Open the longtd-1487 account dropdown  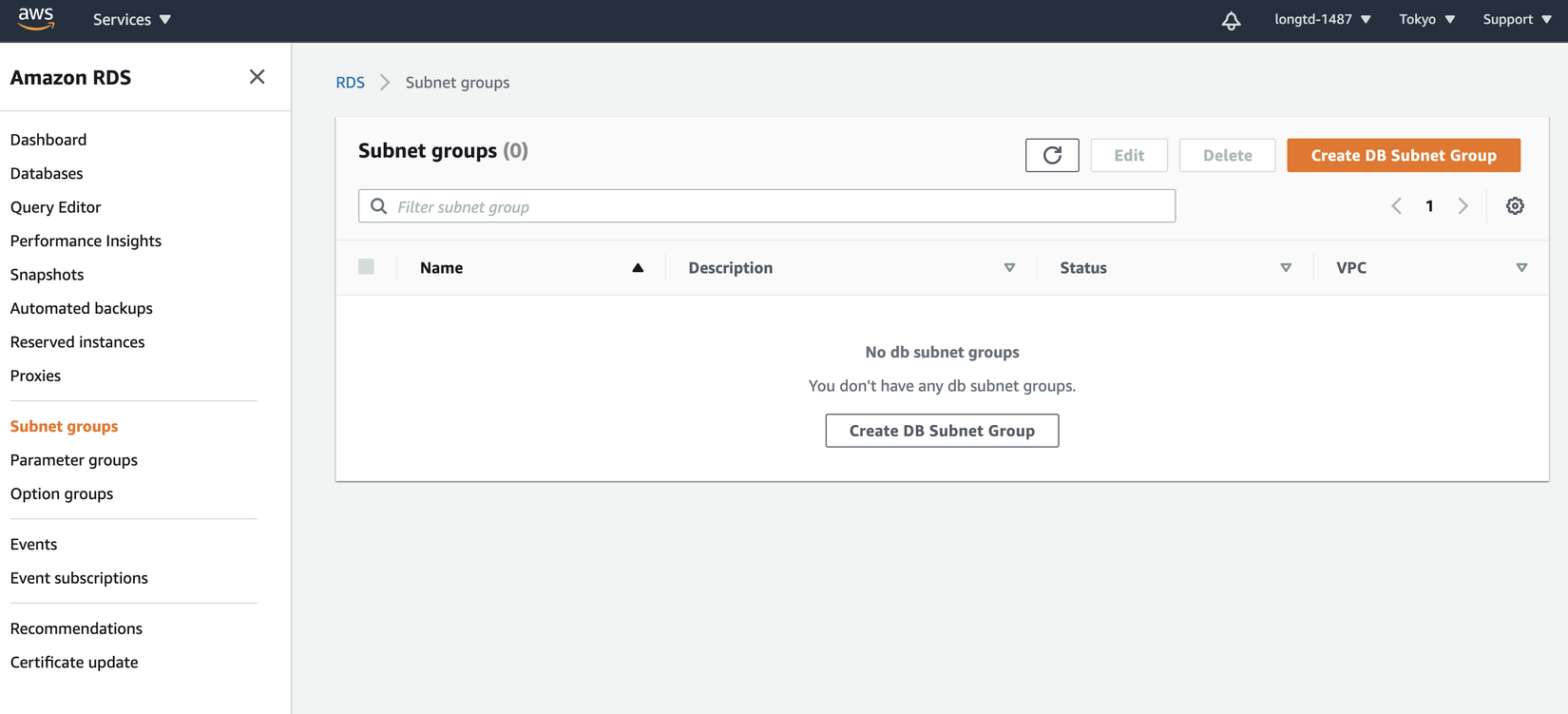coord(1322,19)
